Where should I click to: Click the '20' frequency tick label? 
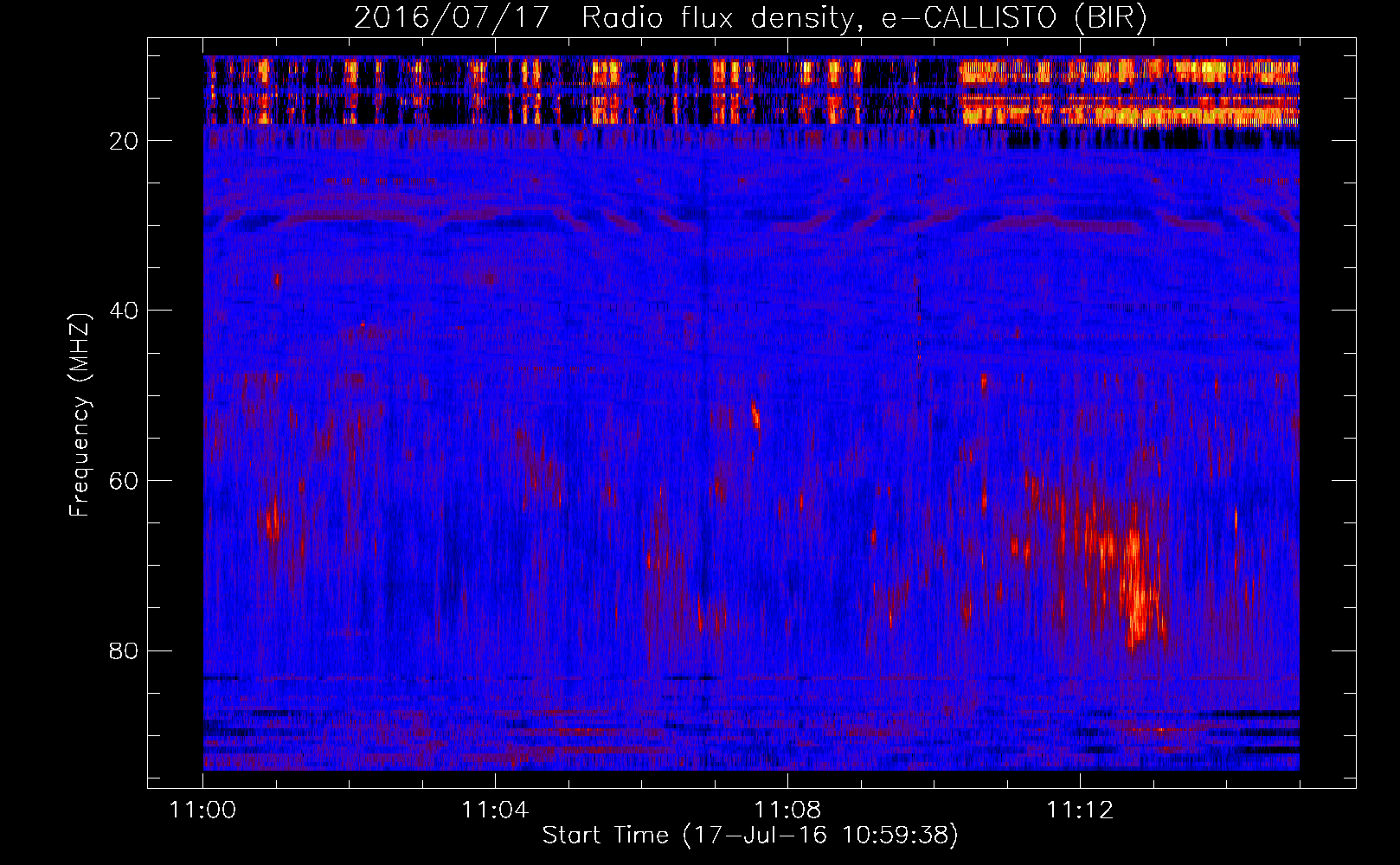click(125, 141)
